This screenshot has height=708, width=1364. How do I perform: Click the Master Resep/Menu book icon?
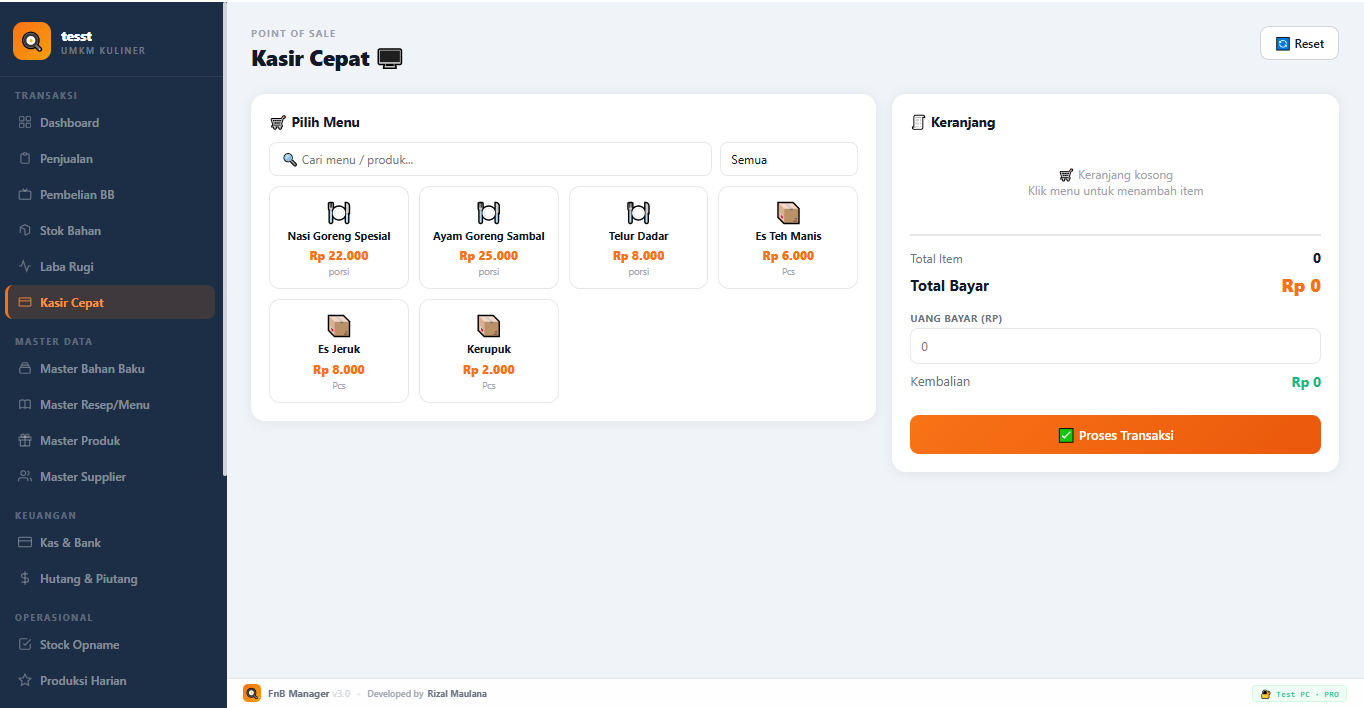point(26,404)
